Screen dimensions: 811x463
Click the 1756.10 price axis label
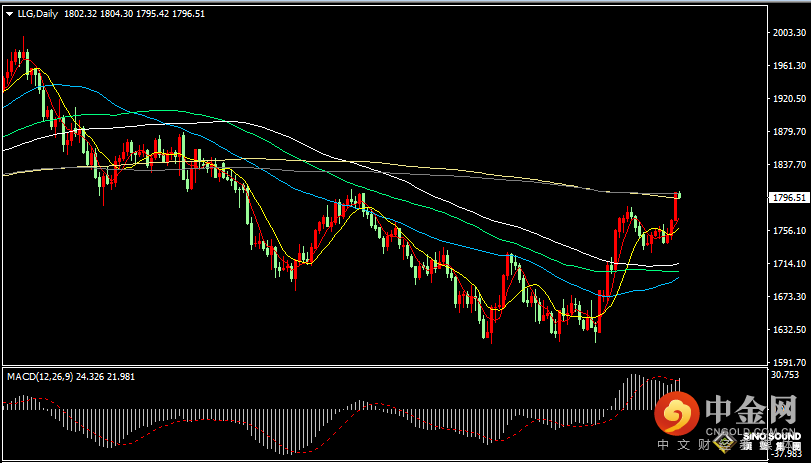pyautogui.click(x=789, y=231)
